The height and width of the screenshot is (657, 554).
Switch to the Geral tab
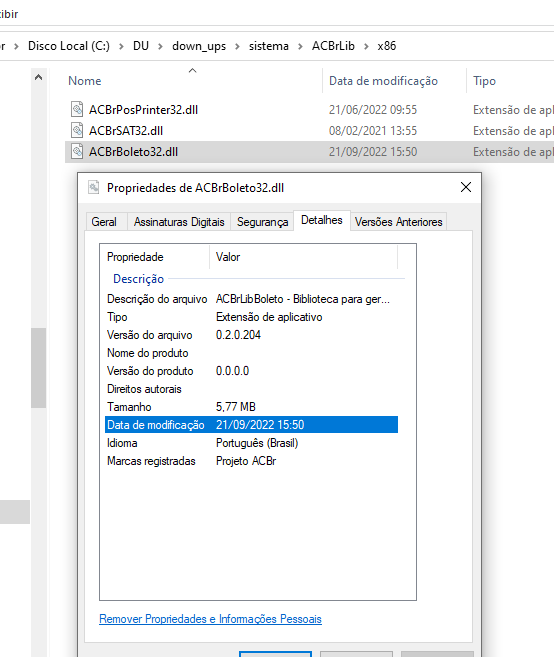(x=104, y=222)
